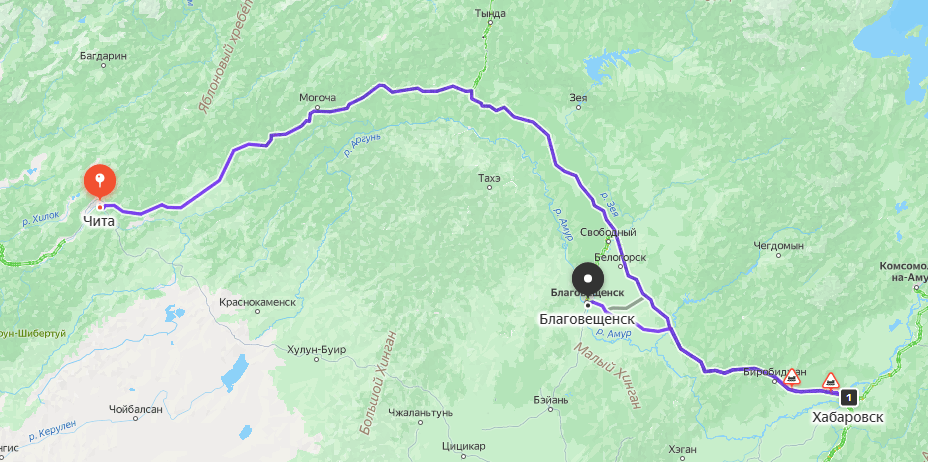Click the large Благовещенск label below the waypoint
Viewport: 928px width, 462px height.
587,319
